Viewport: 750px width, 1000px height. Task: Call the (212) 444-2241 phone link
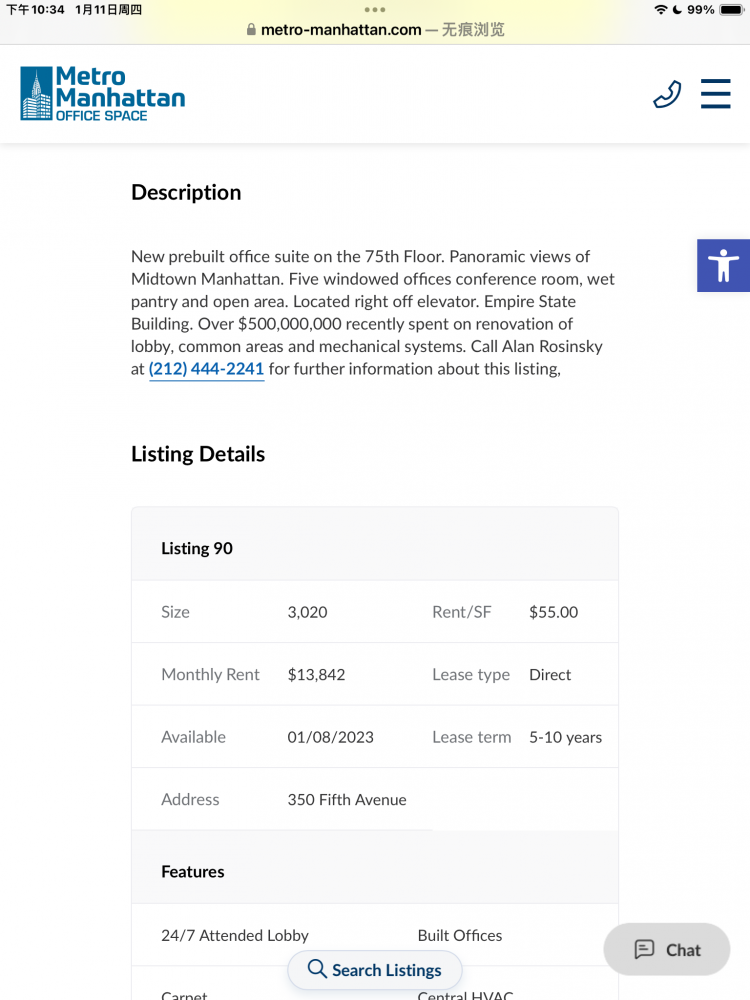[x=207, y=369]
